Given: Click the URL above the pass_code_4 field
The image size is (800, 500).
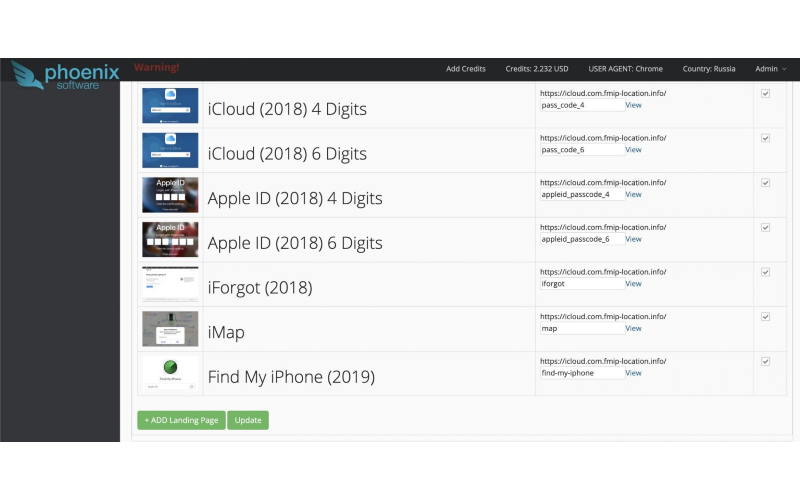Looking at the screenshot, I should (x=603, y=93).
